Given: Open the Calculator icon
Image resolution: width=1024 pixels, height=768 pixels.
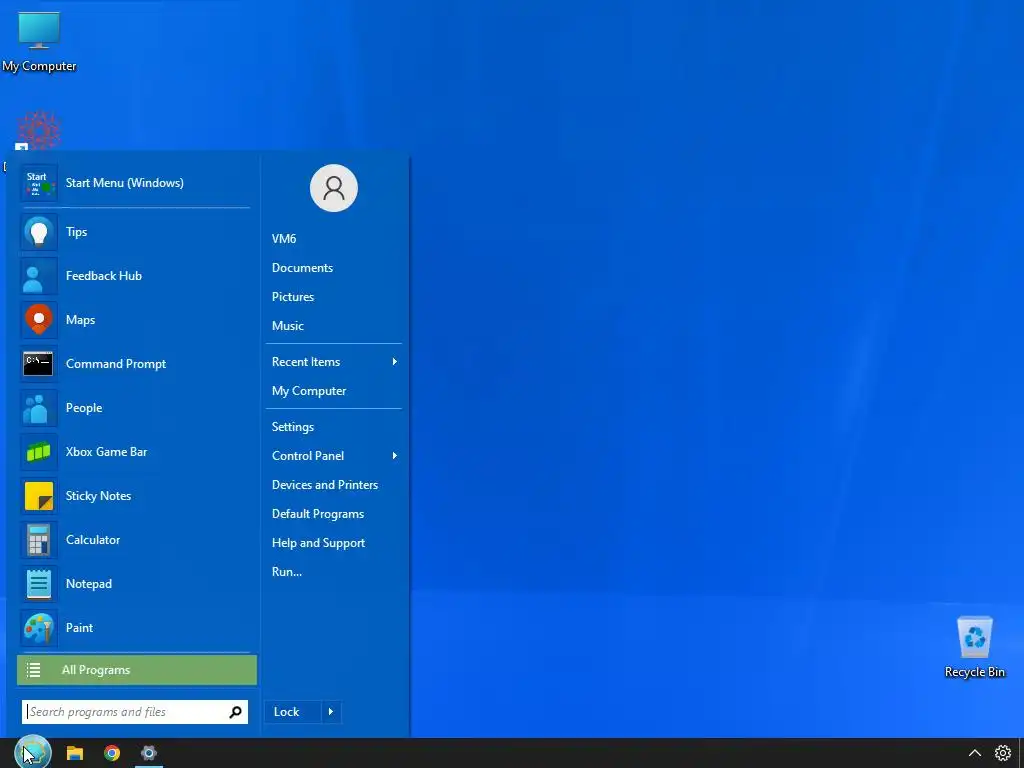Looking at the screenshot, I should tap(39, 540).
